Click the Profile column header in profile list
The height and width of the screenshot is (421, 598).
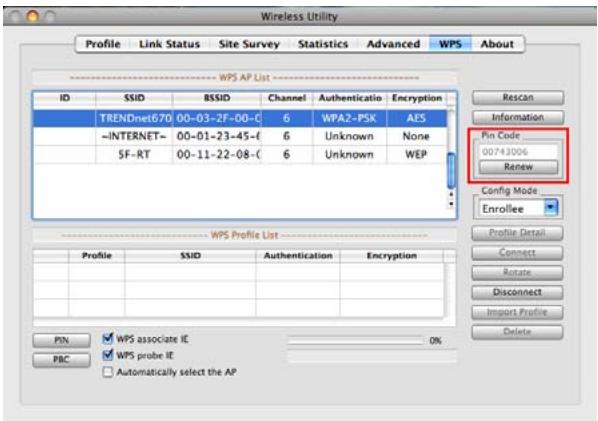coord(97,256)
